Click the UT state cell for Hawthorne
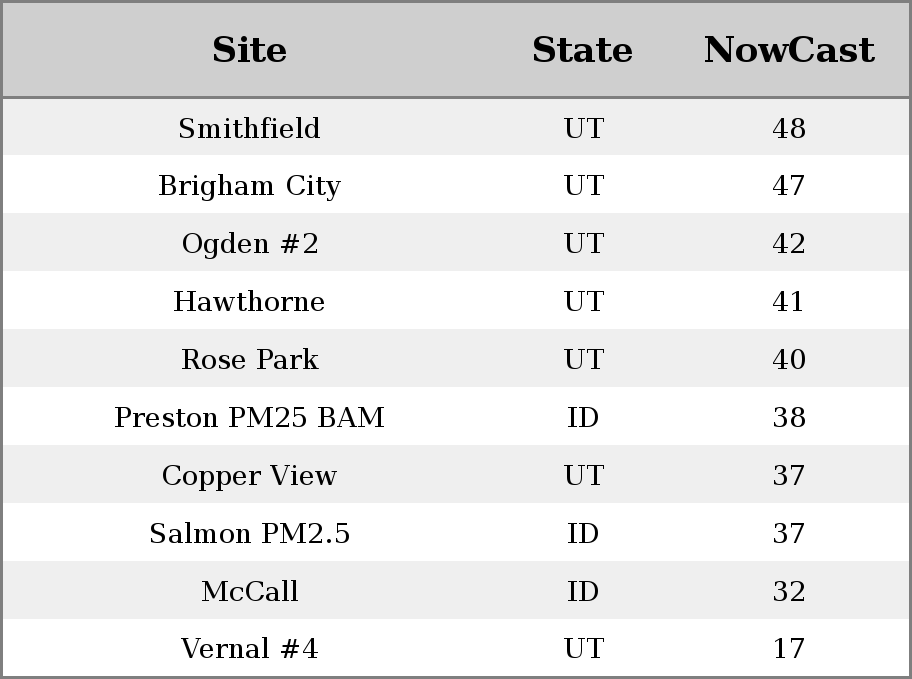 (583, 302)
